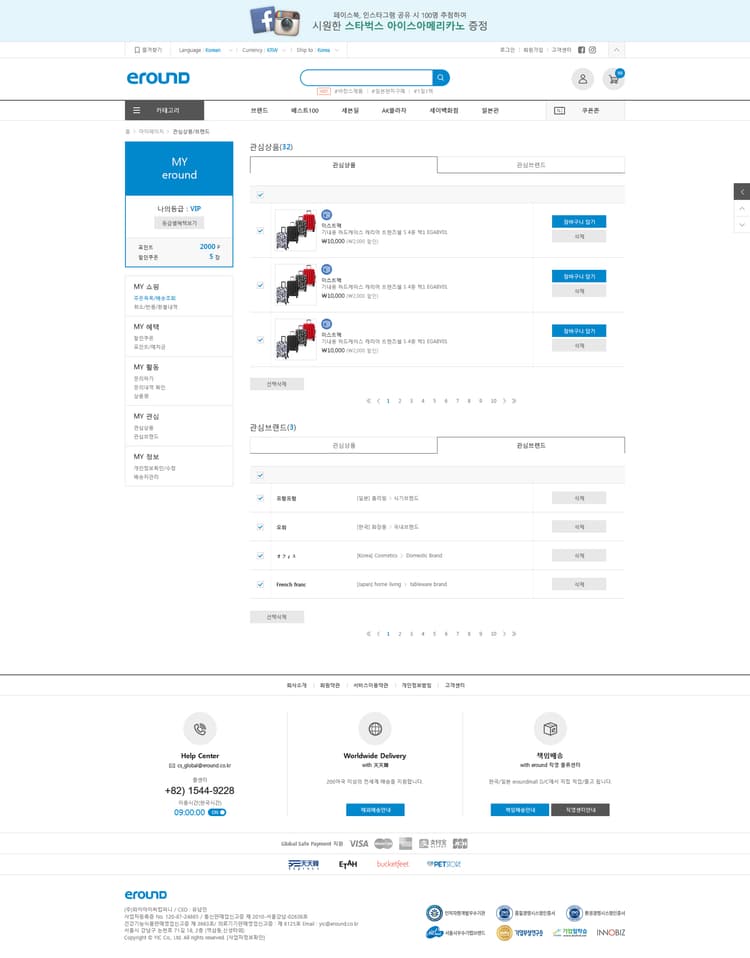Uncheck the second wishlist product checkbox

pos(260,285)
